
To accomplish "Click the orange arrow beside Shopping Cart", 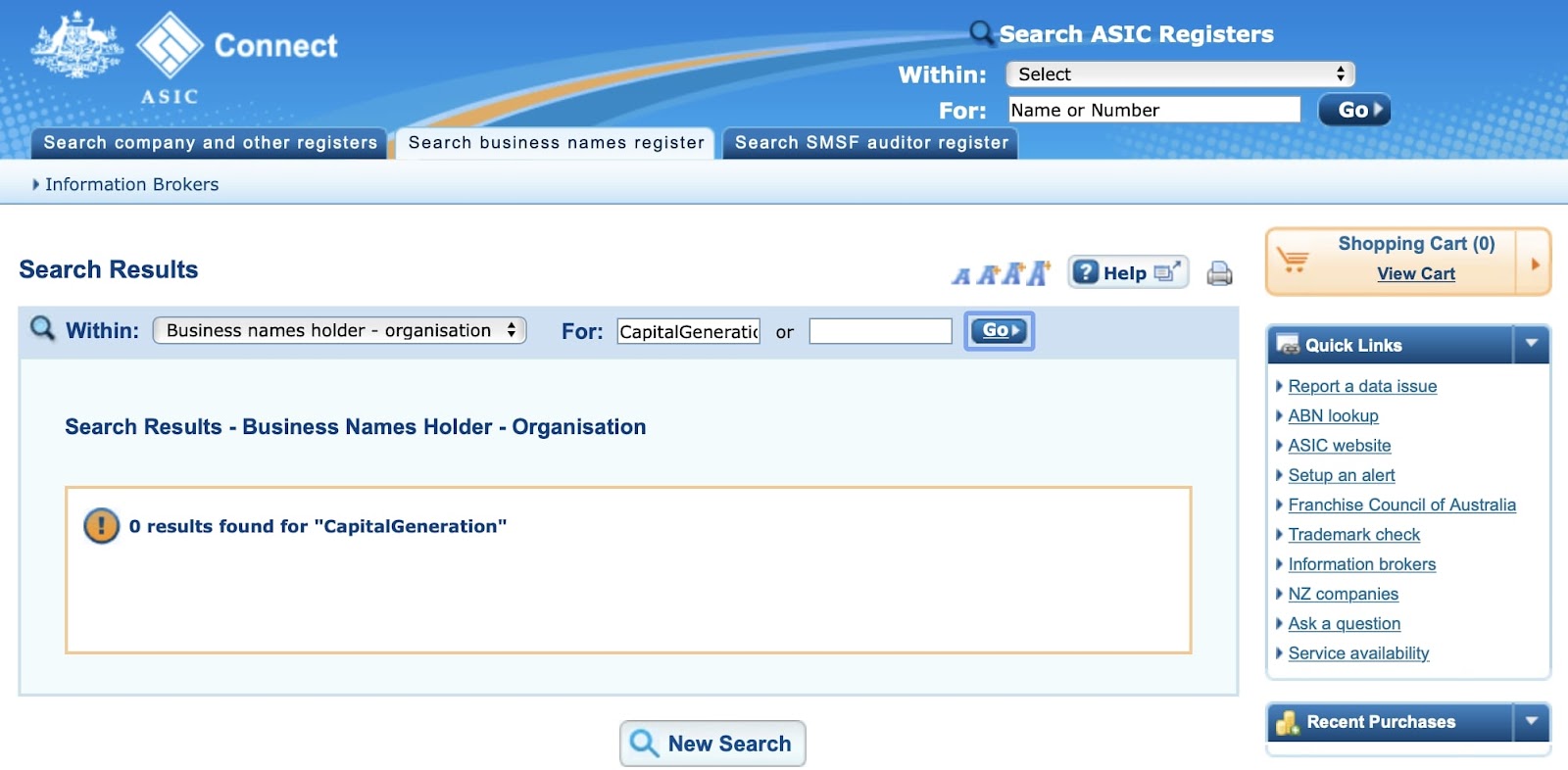I will click(1534, 264).
